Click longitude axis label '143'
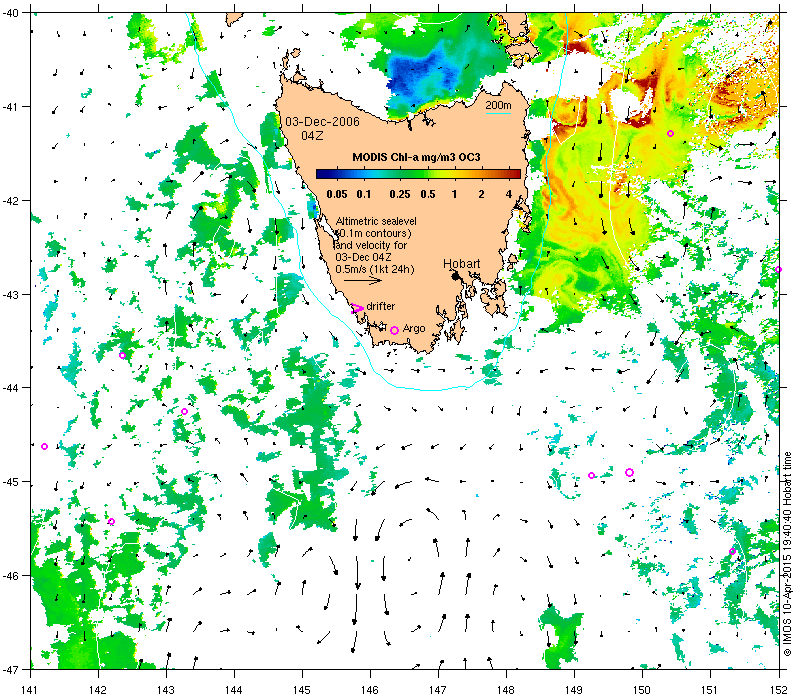The height and width of the screenshot is (700, 800). click(166, 690)
